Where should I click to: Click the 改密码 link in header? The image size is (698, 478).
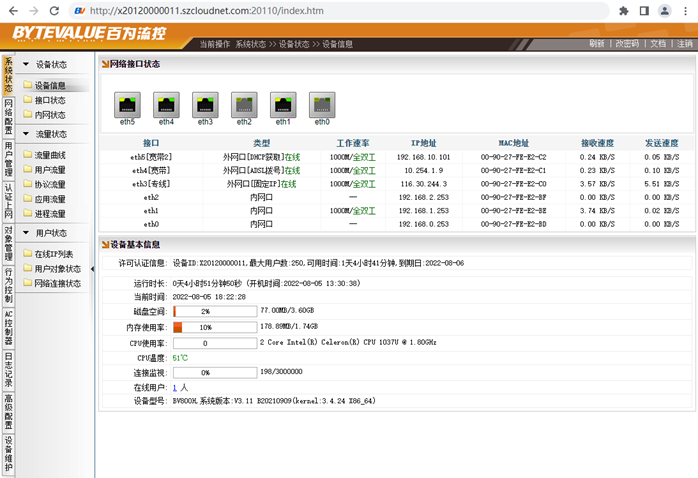(626, 44)
